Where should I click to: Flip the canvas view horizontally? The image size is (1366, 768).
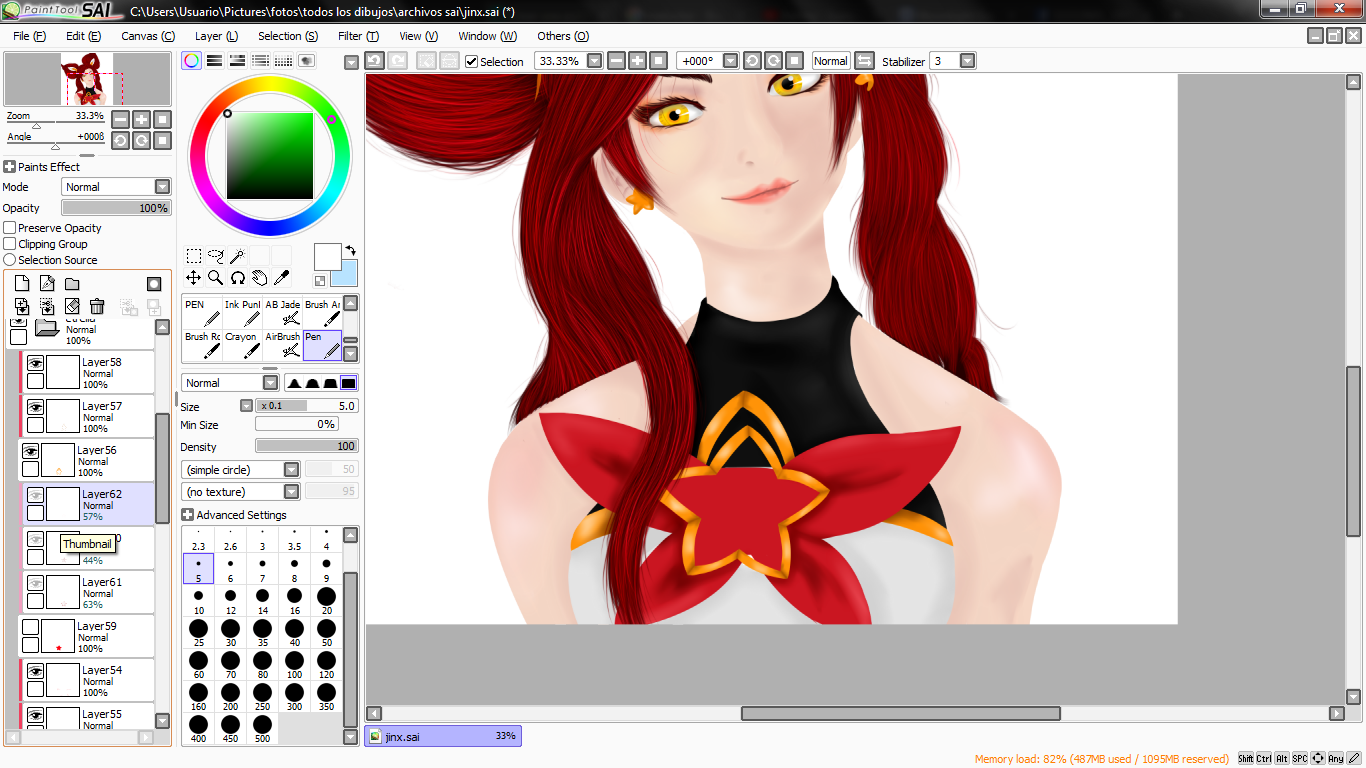(x=865, y=61)
